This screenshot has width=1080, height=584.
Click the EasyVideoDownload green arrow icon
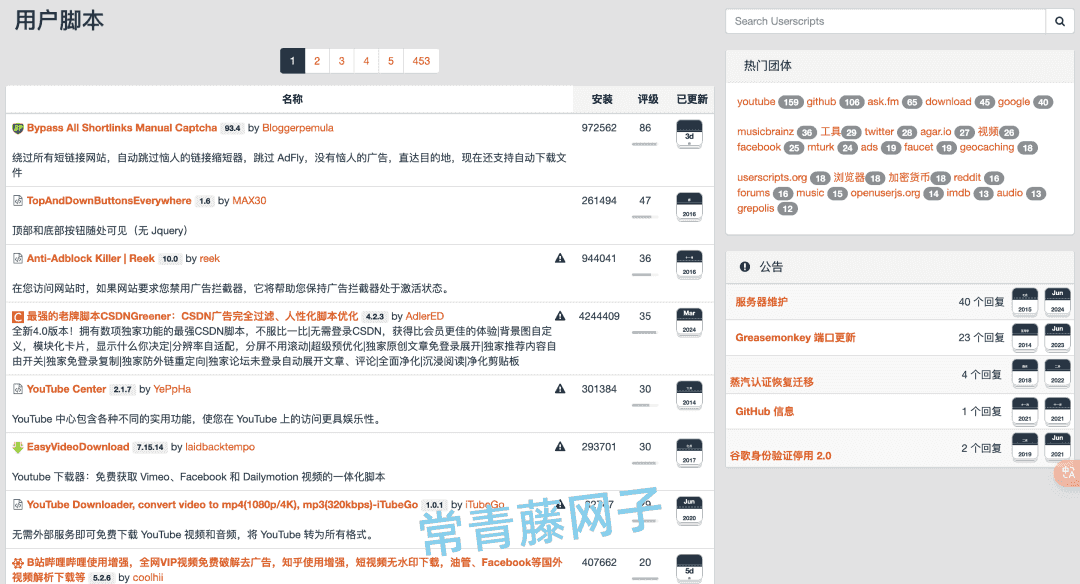click(18, 448)
